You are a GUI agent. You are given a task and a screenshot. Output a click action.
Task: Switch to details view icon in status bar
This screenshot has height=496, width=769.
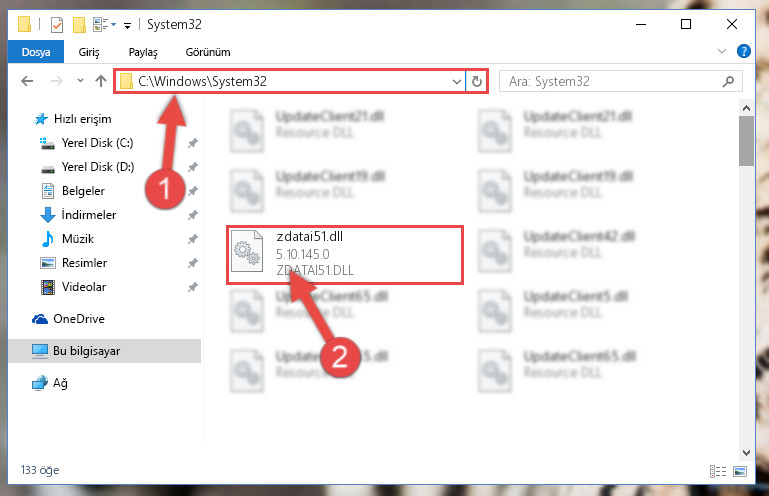718,471
